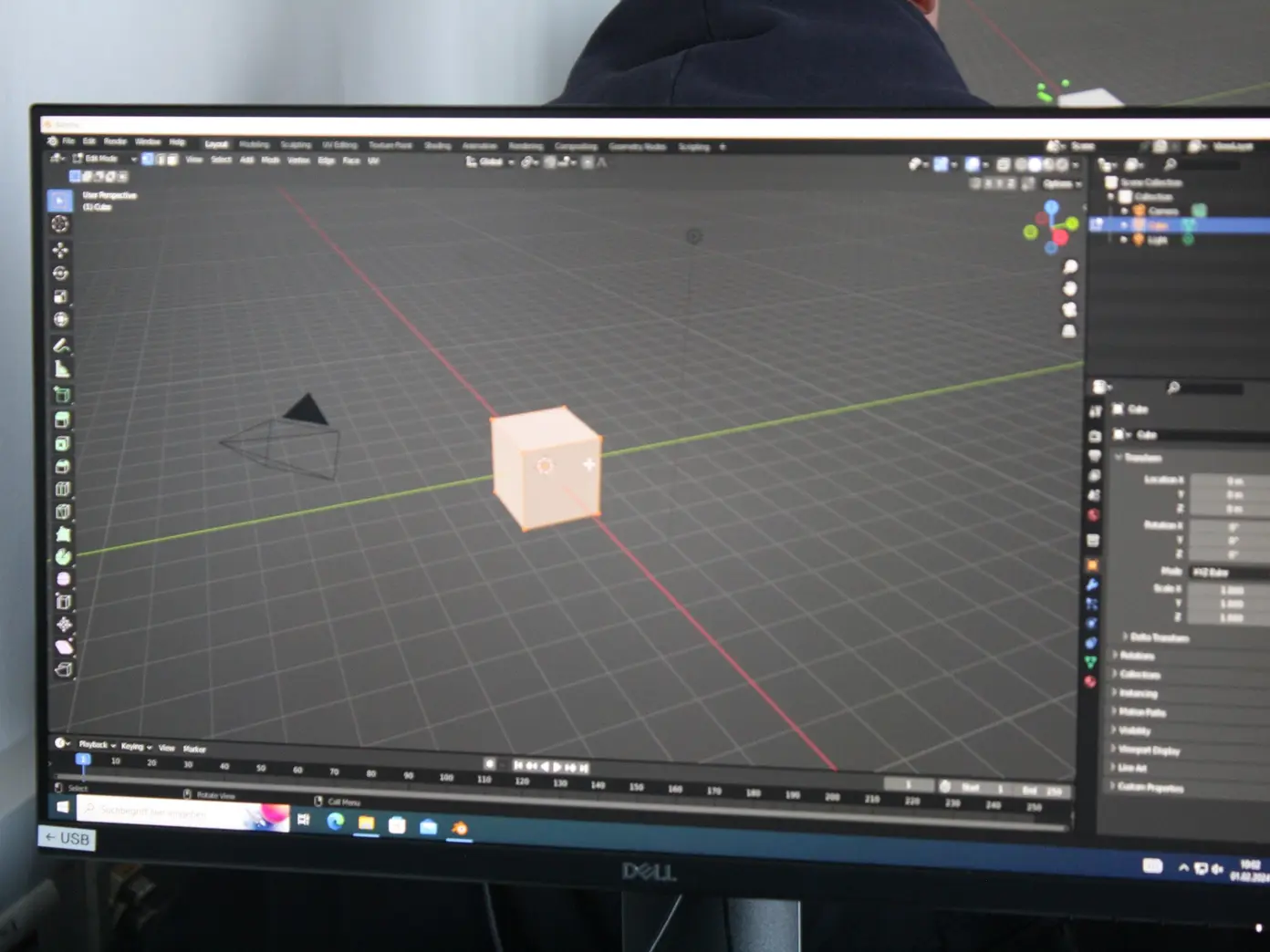This screenshot has height=952, width=1270.
Task: Collapse the Transform panel
Action: [x=1140, y=458]
